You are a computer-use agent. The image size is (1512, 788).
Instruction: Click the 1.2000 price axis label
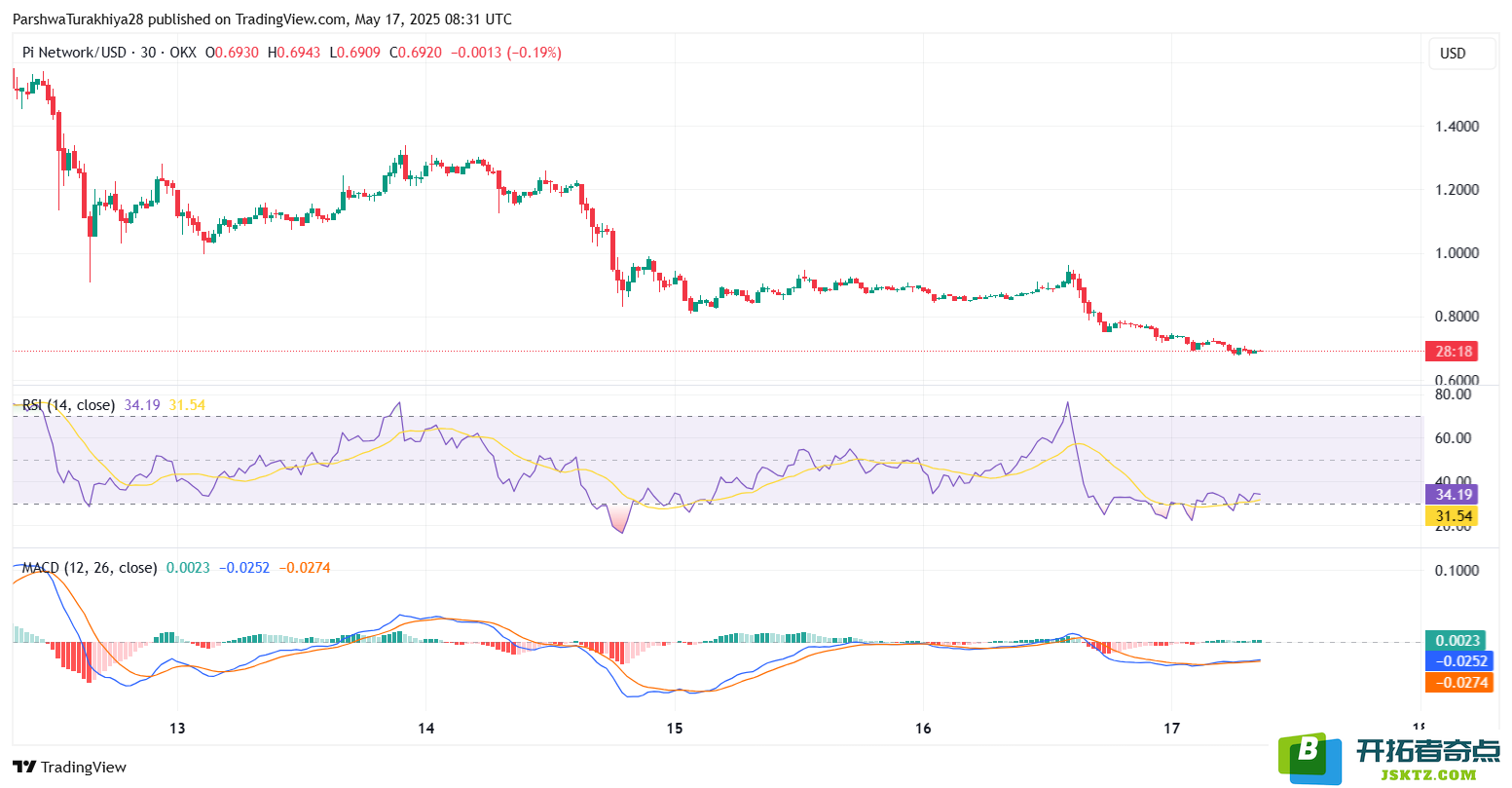[1457, 190]
